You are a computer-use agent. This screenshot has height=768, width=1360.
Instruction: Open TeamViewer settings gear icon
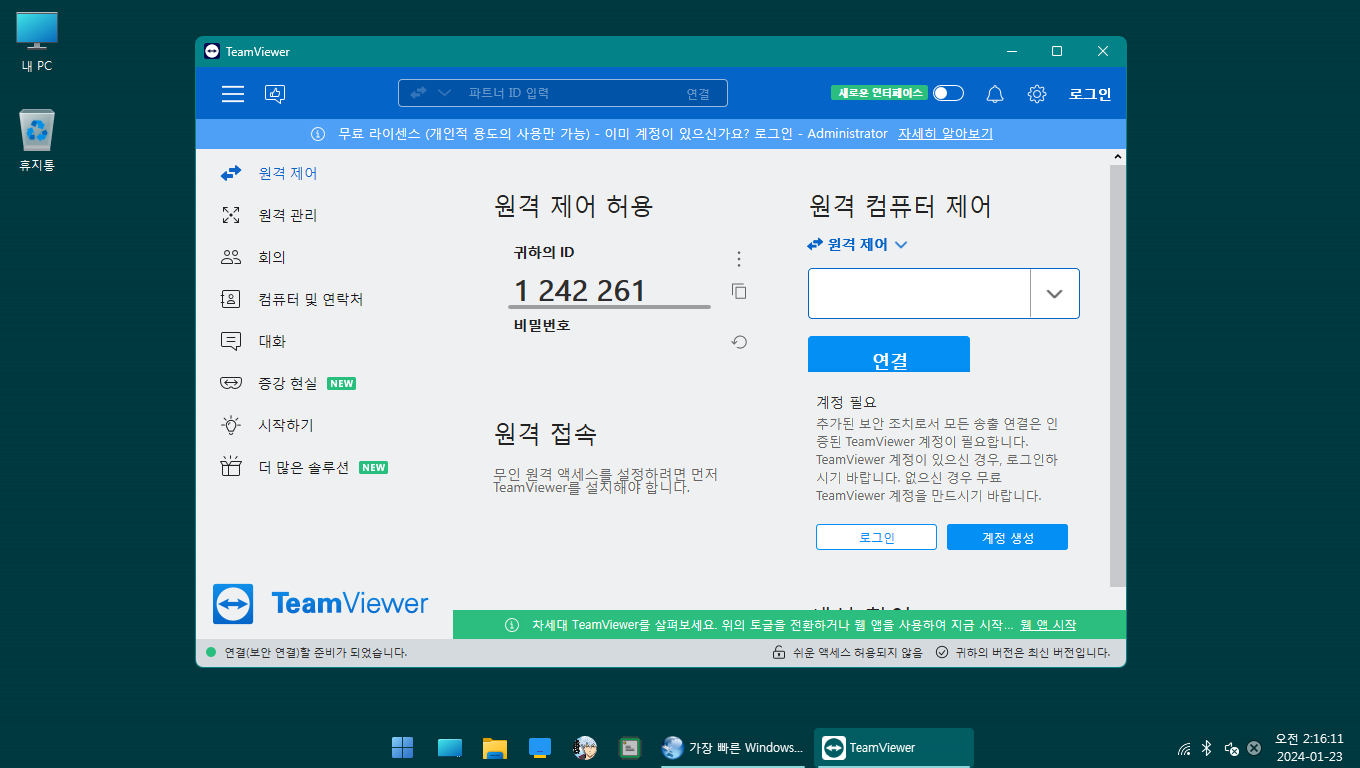1037,94
